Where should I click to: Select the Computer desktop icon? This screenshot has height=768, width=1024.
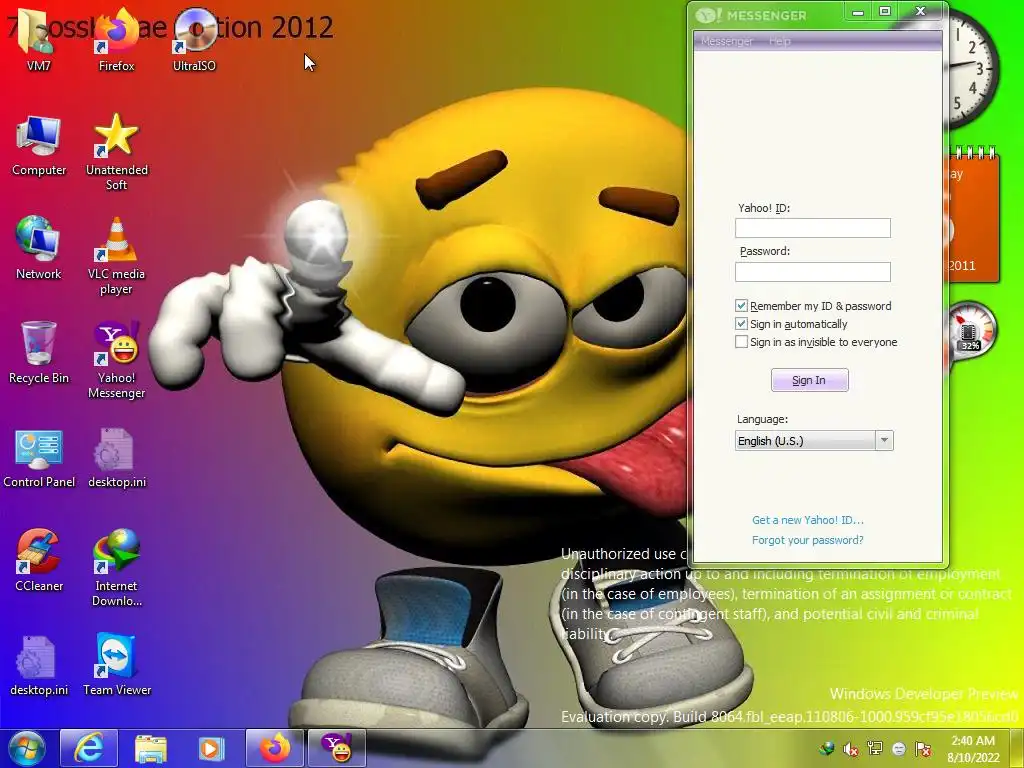click(39, 145)
